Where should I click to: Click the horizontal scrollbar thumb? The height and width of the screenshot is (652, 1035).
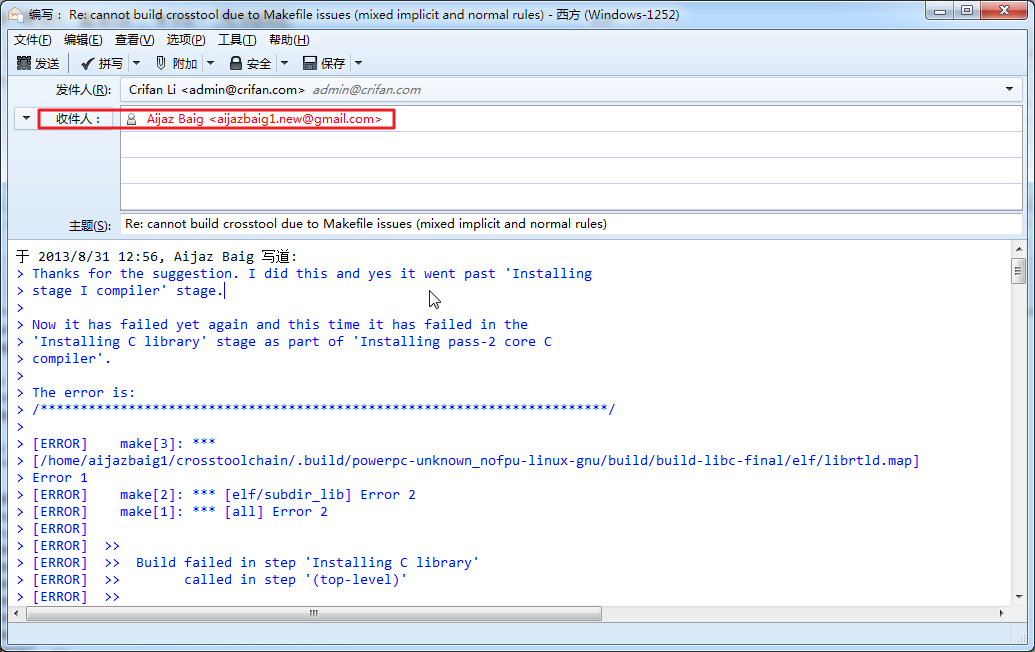(314, 613)
